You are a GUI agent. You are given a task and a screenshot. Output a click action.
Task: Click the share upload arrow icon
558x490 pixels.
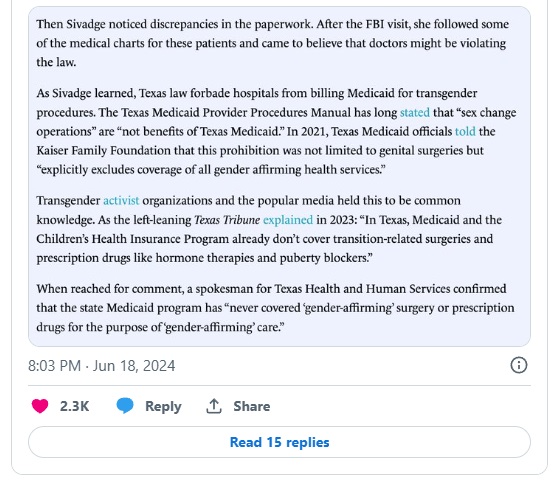tap(214, 406)
